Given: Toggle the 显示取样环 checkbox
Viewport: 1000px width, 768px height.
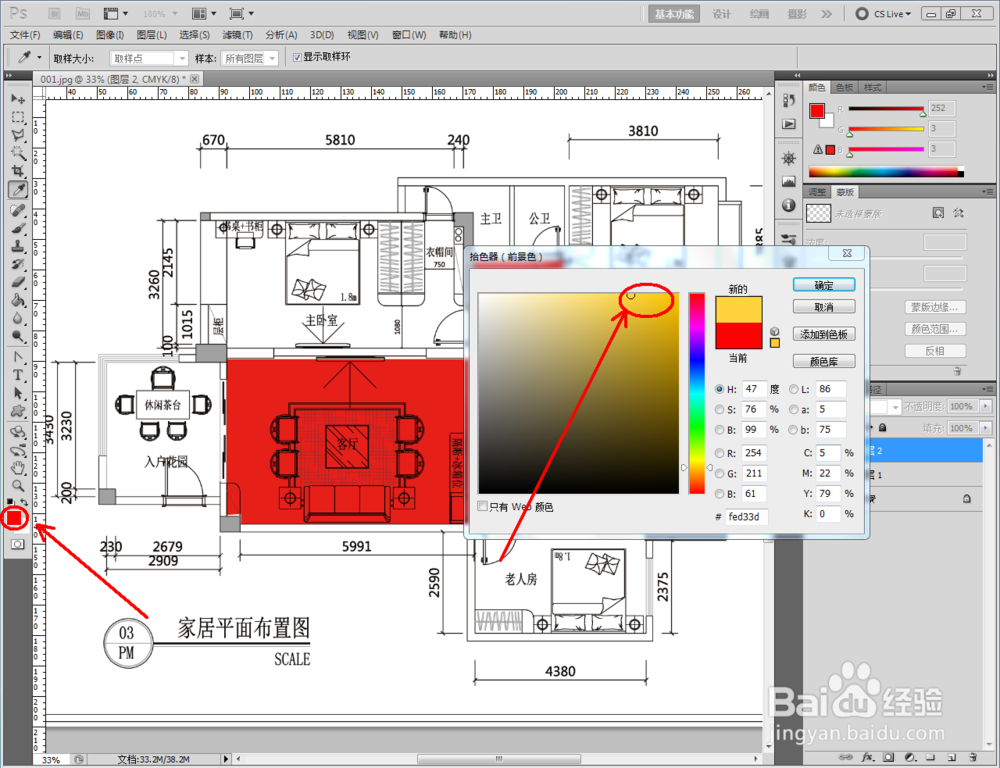Looking at the screenshot, I should point(297,57).
